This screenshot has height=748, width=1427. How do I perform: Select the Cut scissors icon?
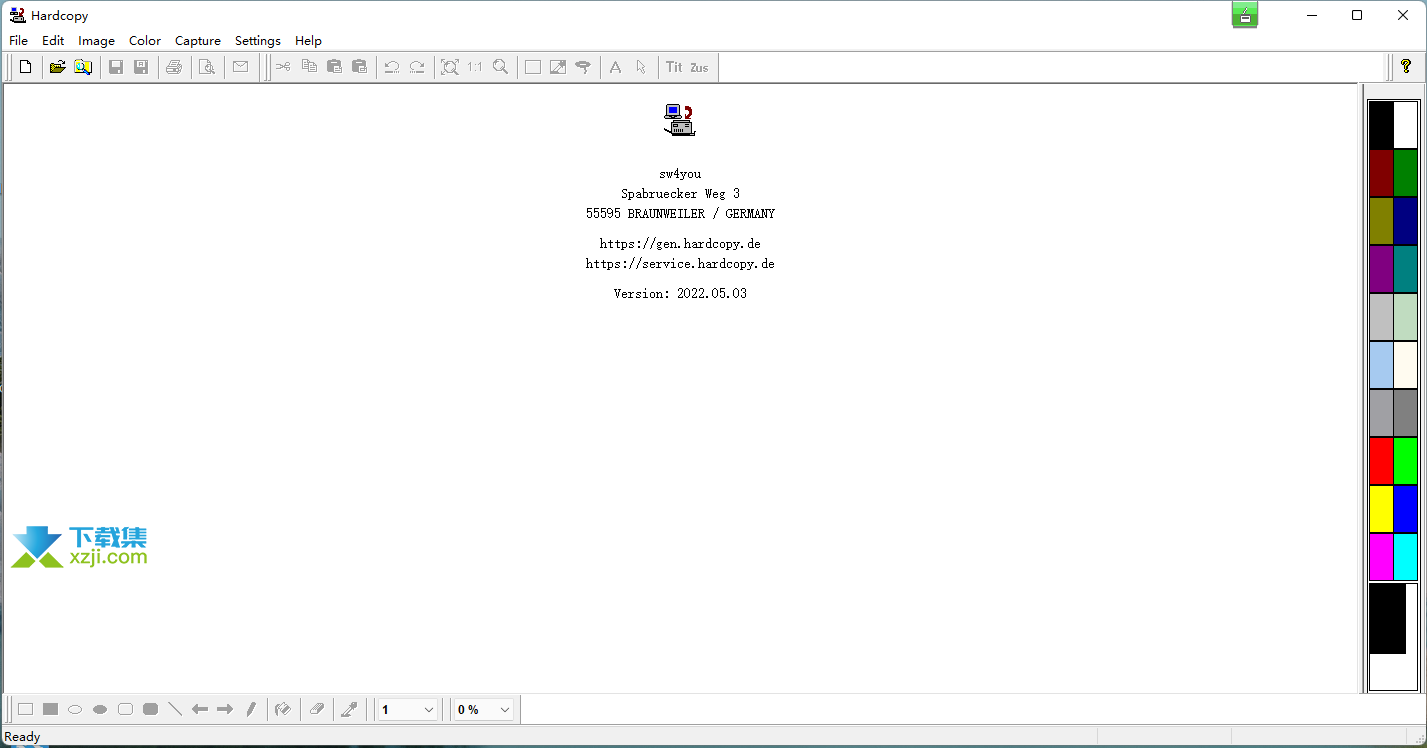(283, 67)
